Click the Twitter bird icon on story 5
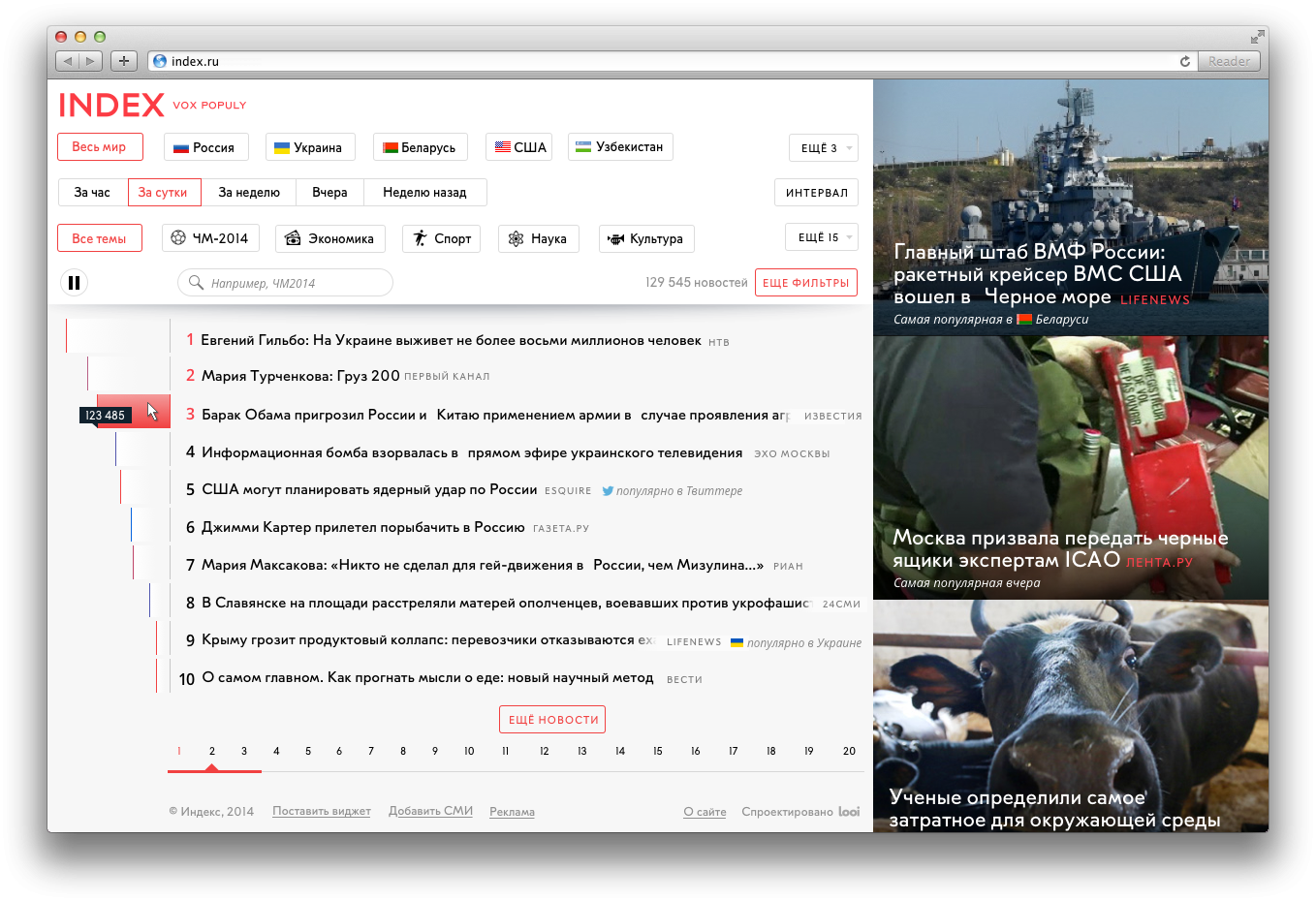 point(608,491)
